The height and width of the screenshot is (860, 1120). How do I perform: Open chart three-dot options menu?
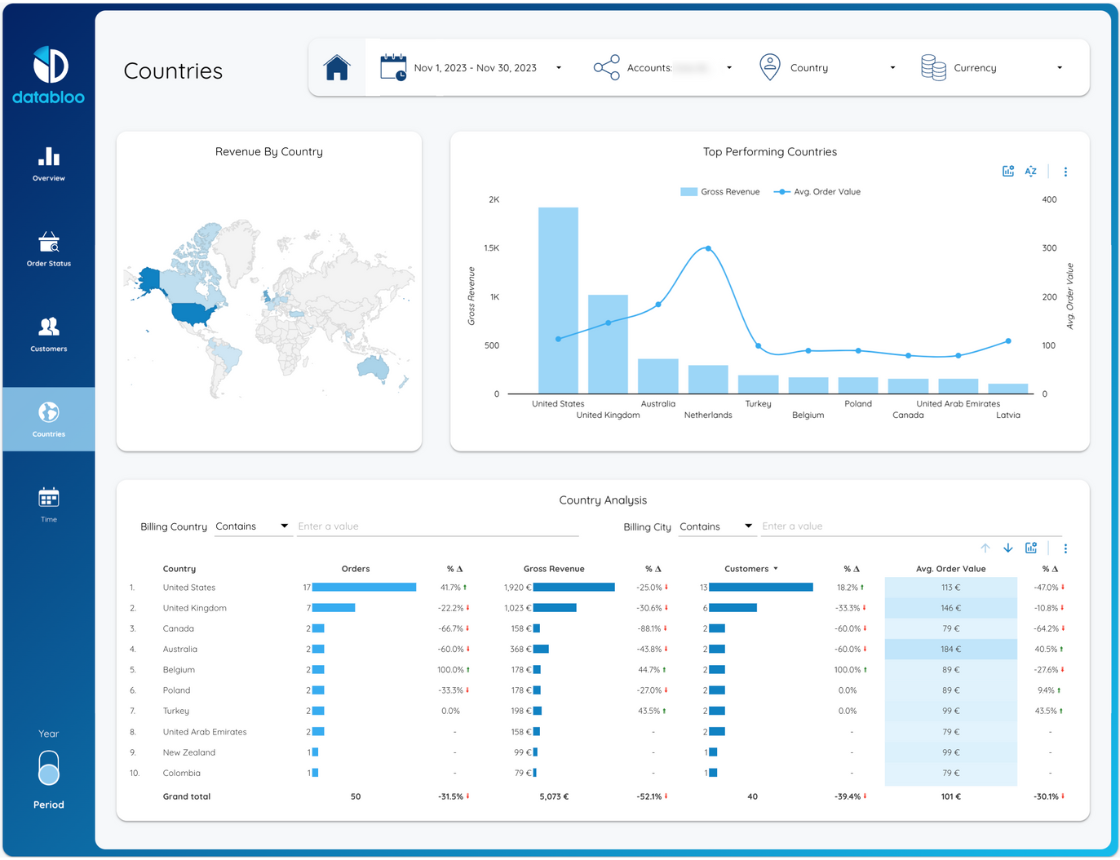(1065, 172)
